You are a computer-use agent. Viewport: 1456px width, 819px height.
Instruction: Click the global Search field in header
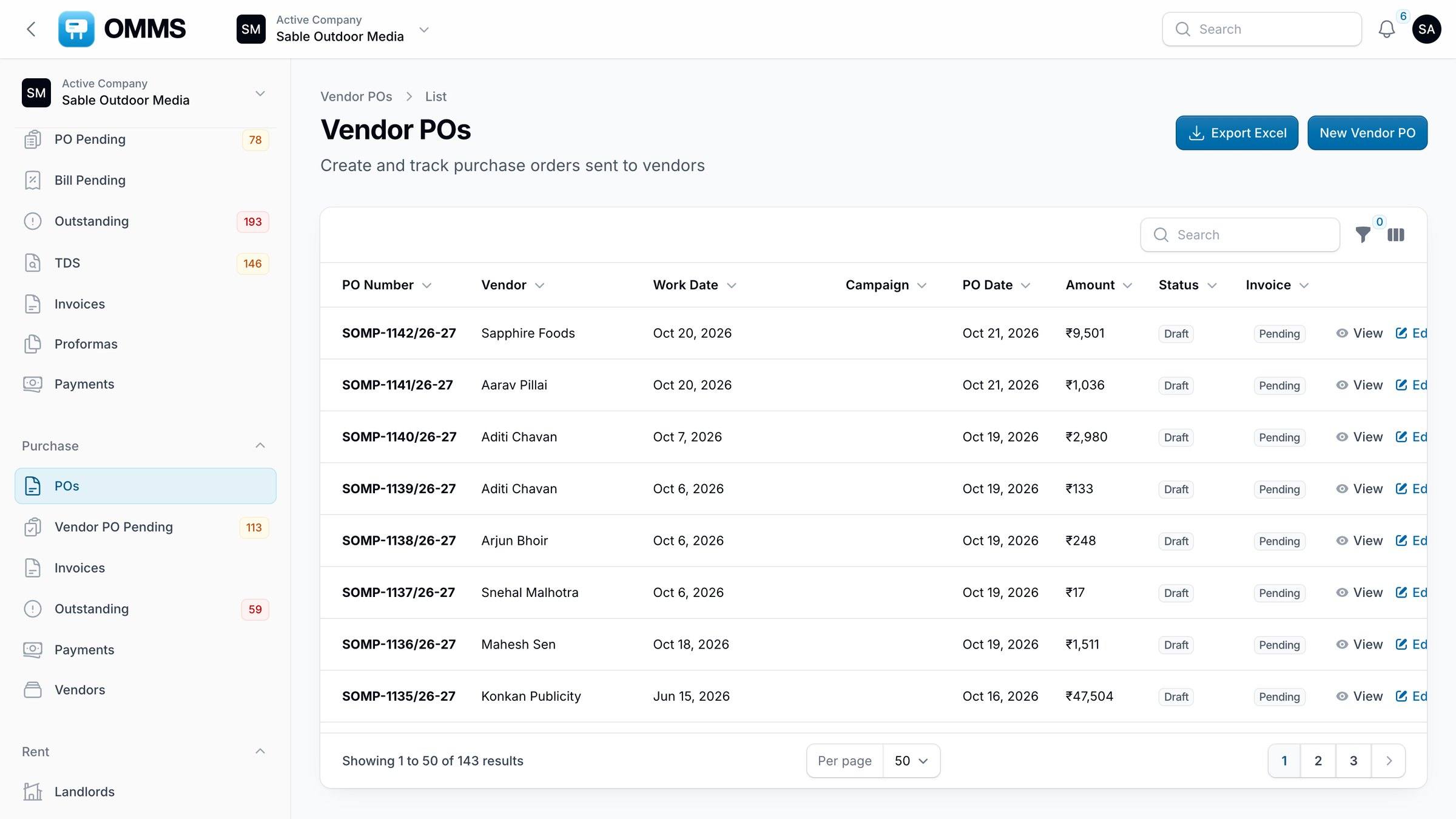[x=1262, y=29]
